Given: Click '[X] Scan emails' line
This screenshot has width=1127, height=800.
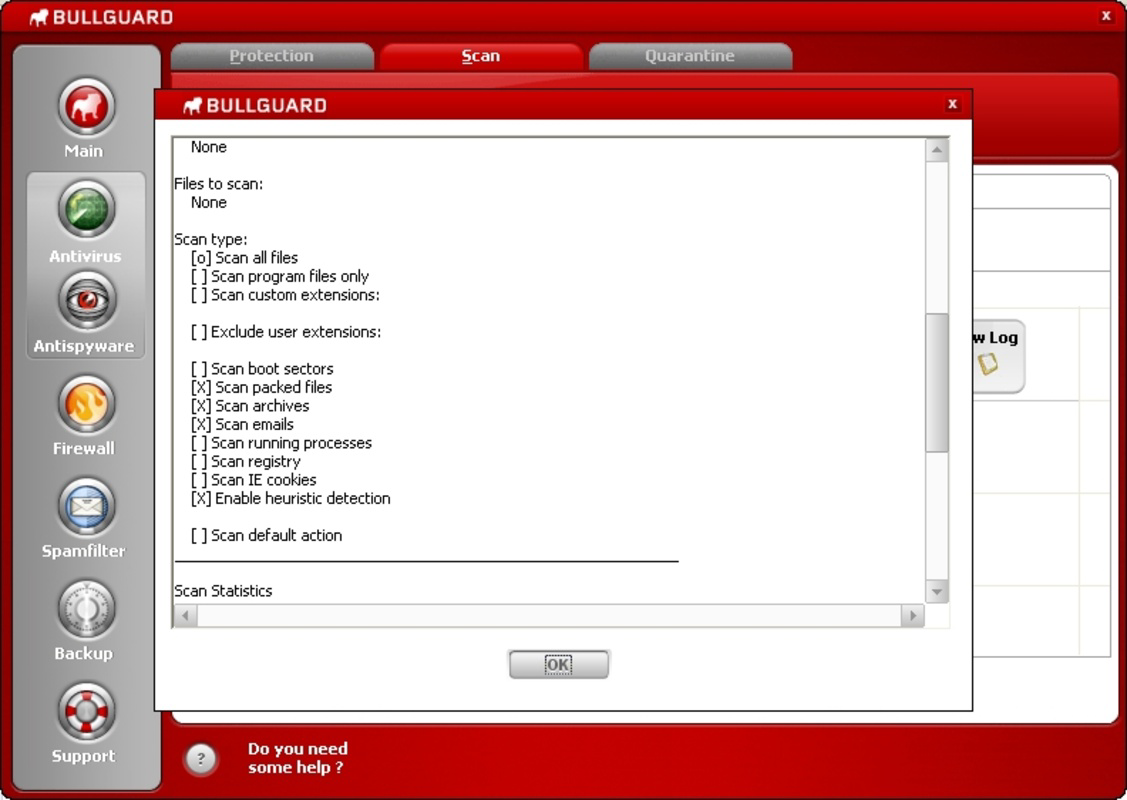Looking at the screenshot, I should click(x=242, y=425).
